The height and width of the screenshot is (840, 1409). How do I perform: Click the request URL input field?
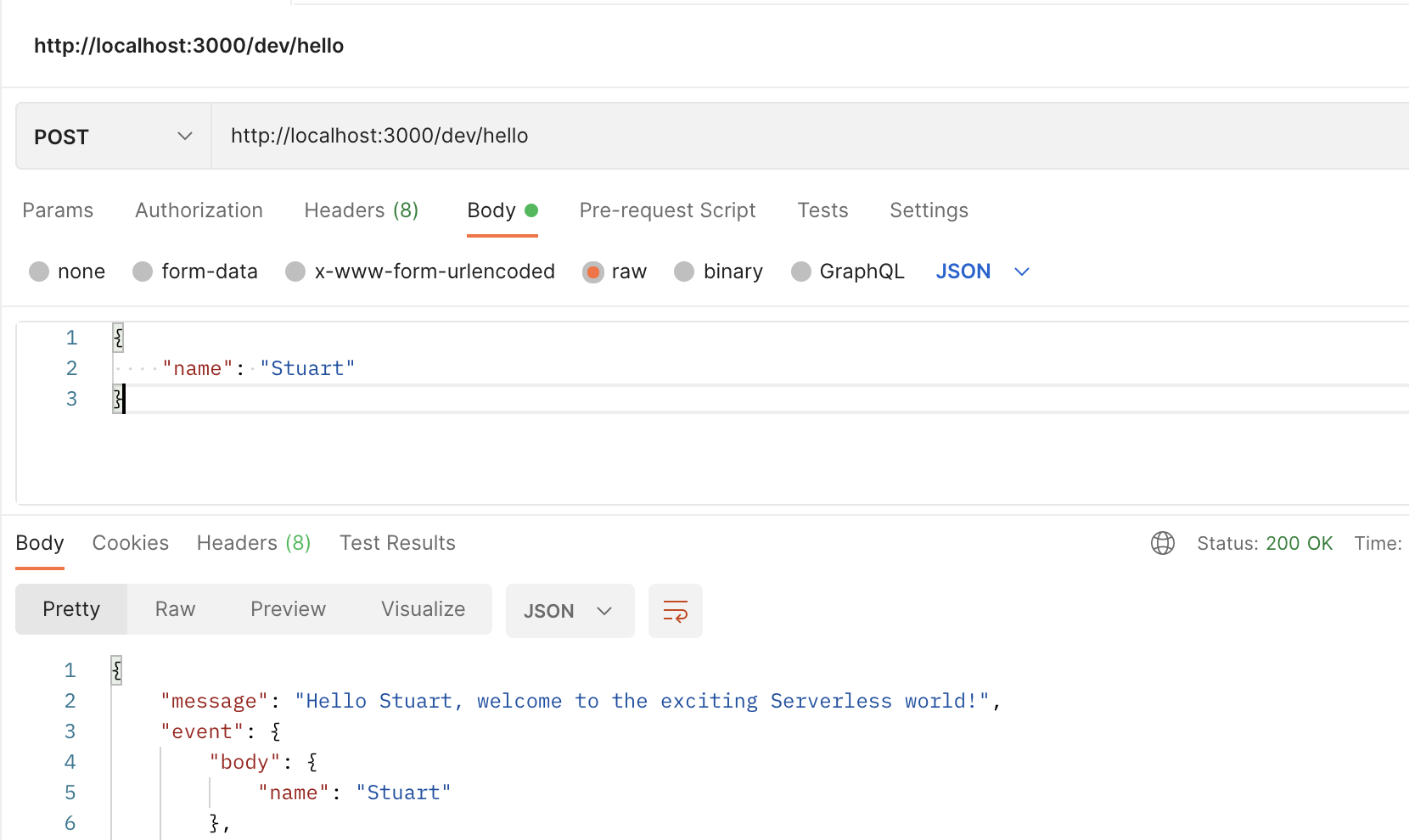tap(764, 136)
